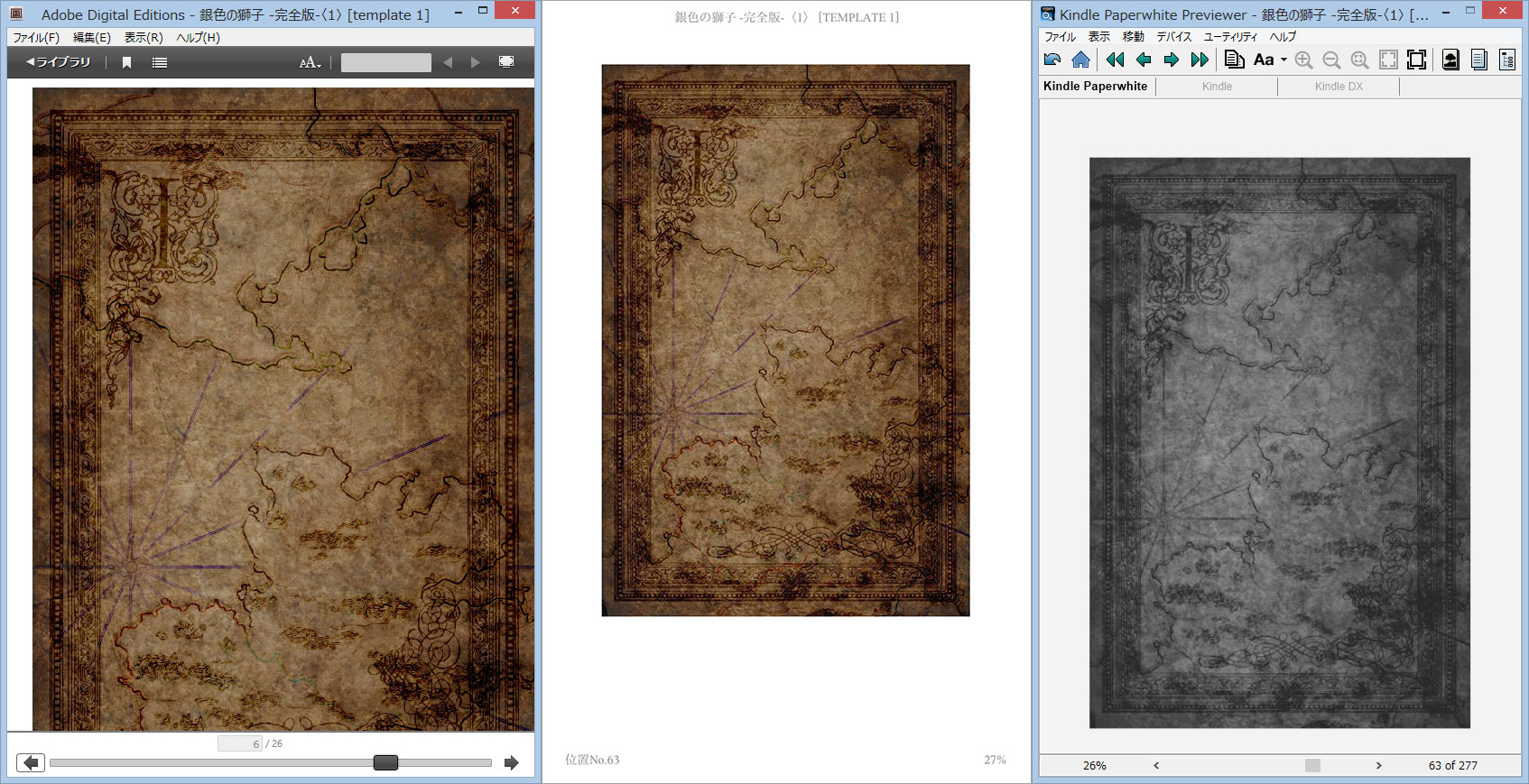The height and width of the screenshot is (784, 1529).
Task: Jump to next chapter with double-right arrows
Action: pyautogui.click(x=1200, y=60)
